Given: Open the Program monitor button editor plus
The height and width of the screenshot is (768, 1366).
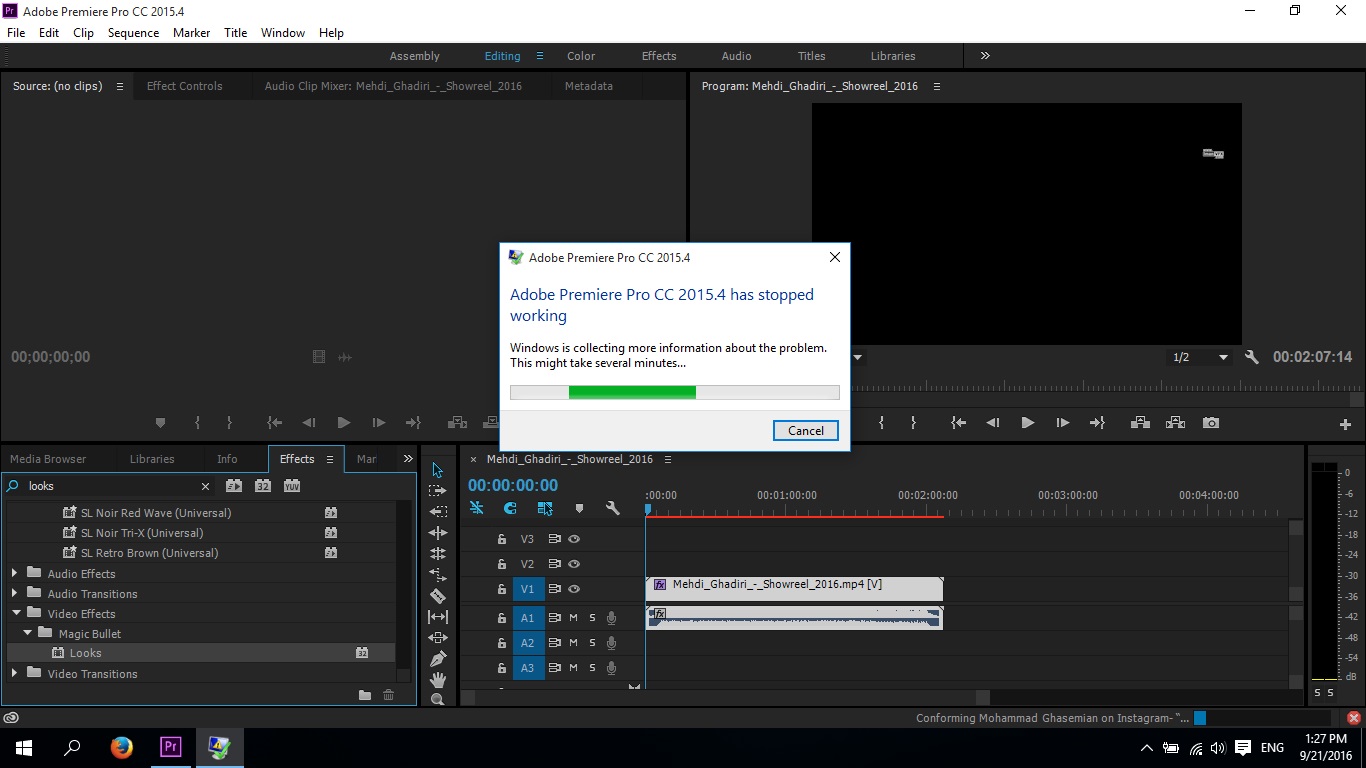Looking at the screenshot, I should coord(1345,424).
